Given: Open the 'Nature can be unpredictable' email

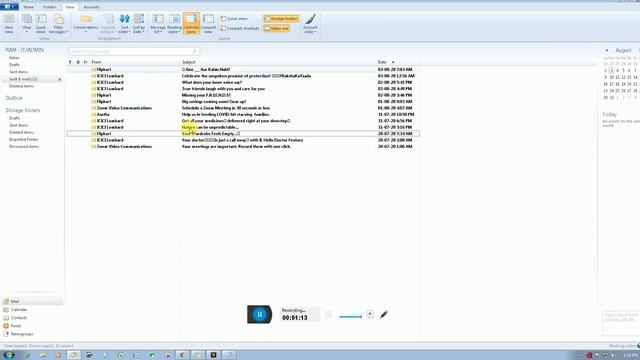Looking at the screenshot, I should click(x=243, y=127).
